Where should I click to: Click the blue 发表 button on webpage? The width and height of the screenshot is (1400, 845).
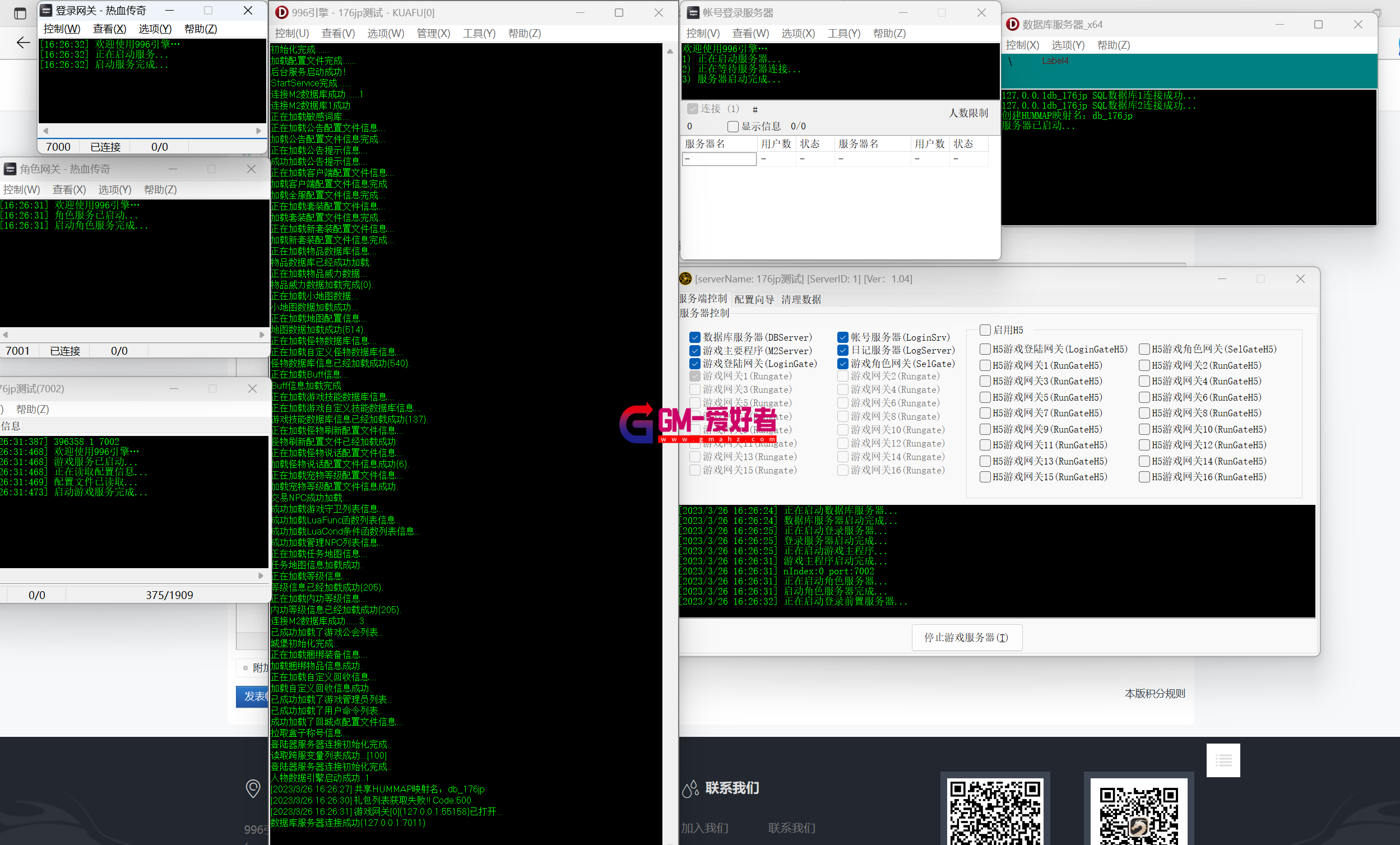click(x=252, y=697)
